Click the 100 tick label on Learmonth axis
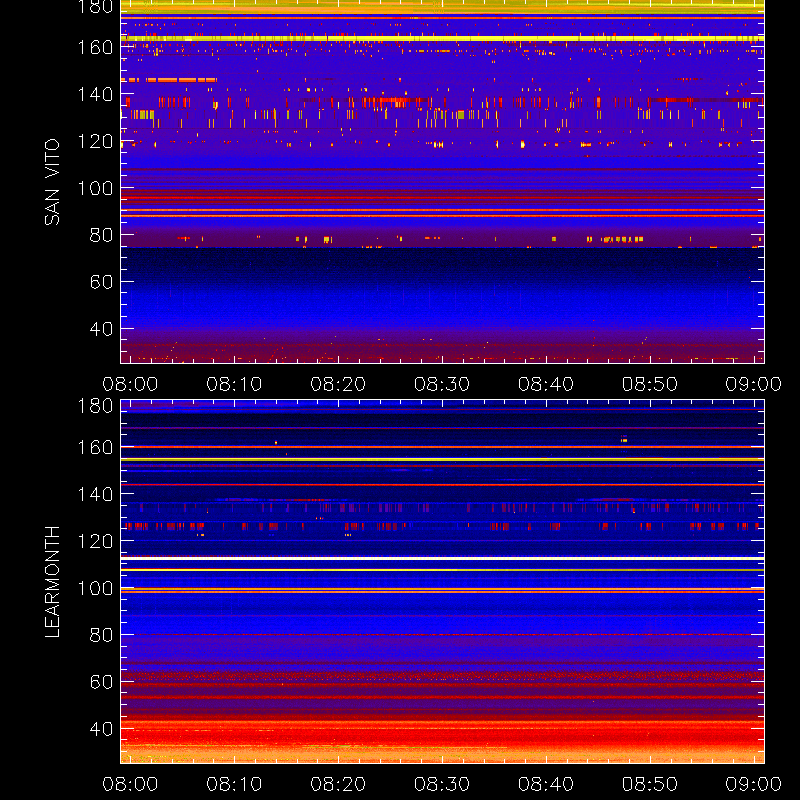The image size is (800, 800). 95,588
